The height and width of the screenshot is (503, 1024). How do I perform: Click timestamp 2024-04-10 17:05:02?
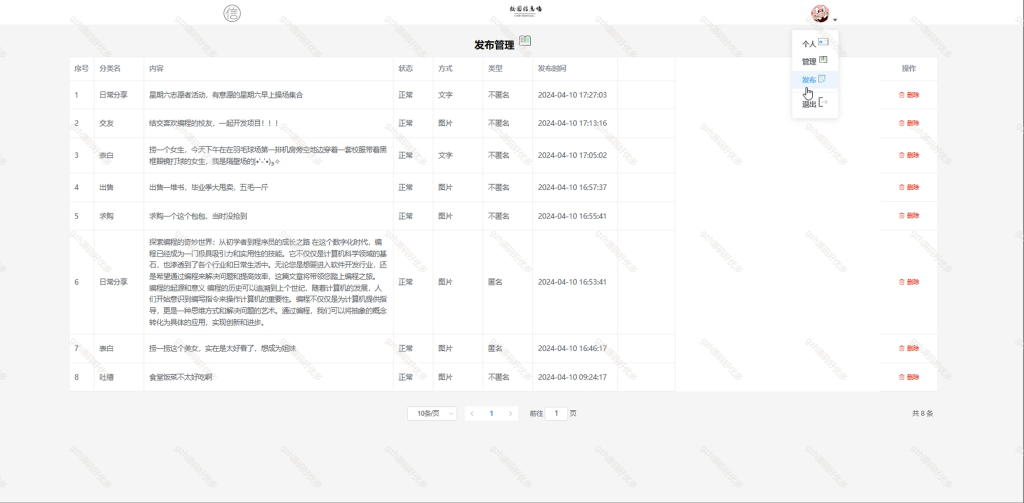coord(572,155)
